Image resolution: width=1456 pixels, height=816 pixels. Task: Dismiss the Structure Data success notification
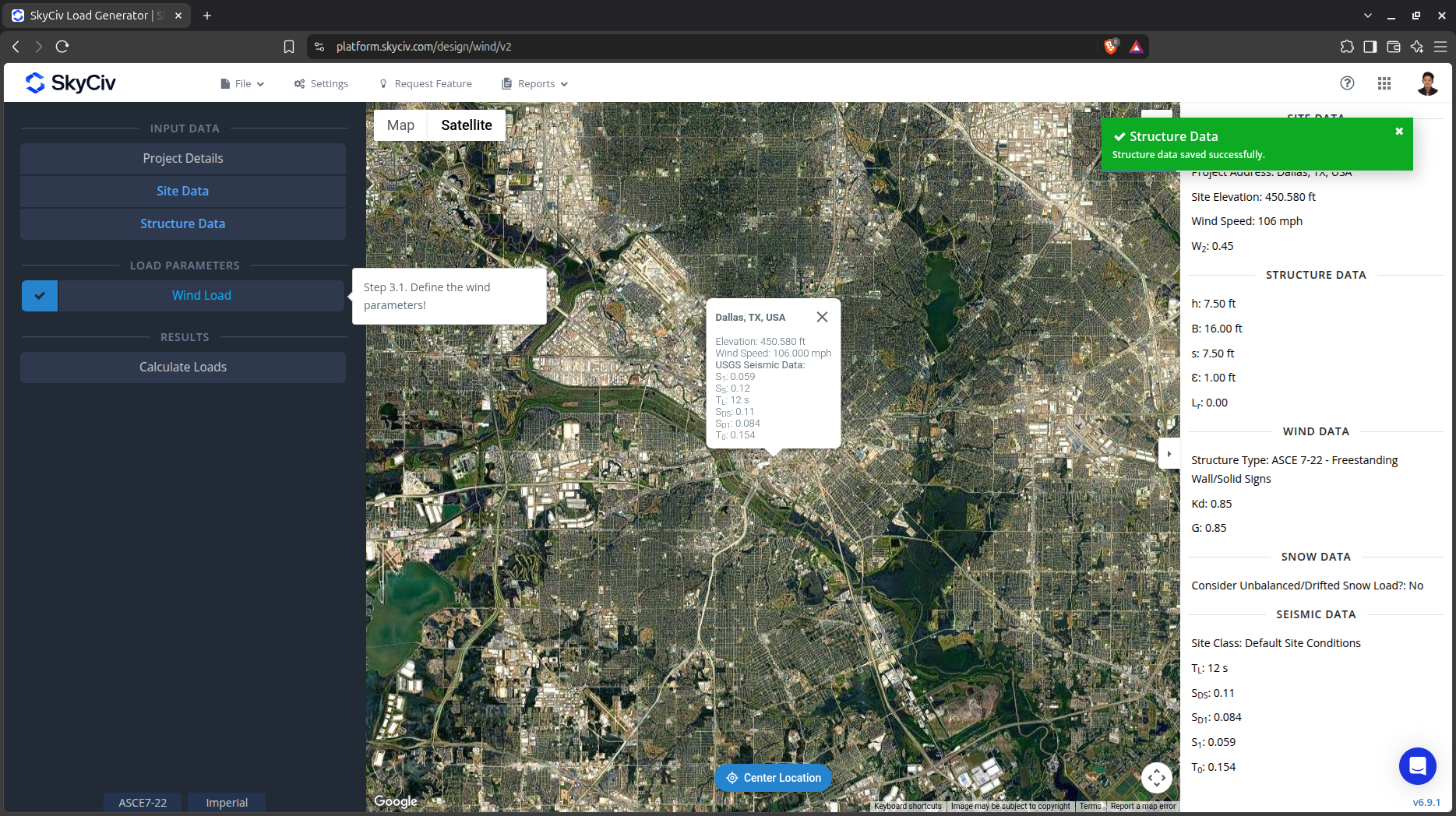pyautogui.click(x=1399, y=132)
